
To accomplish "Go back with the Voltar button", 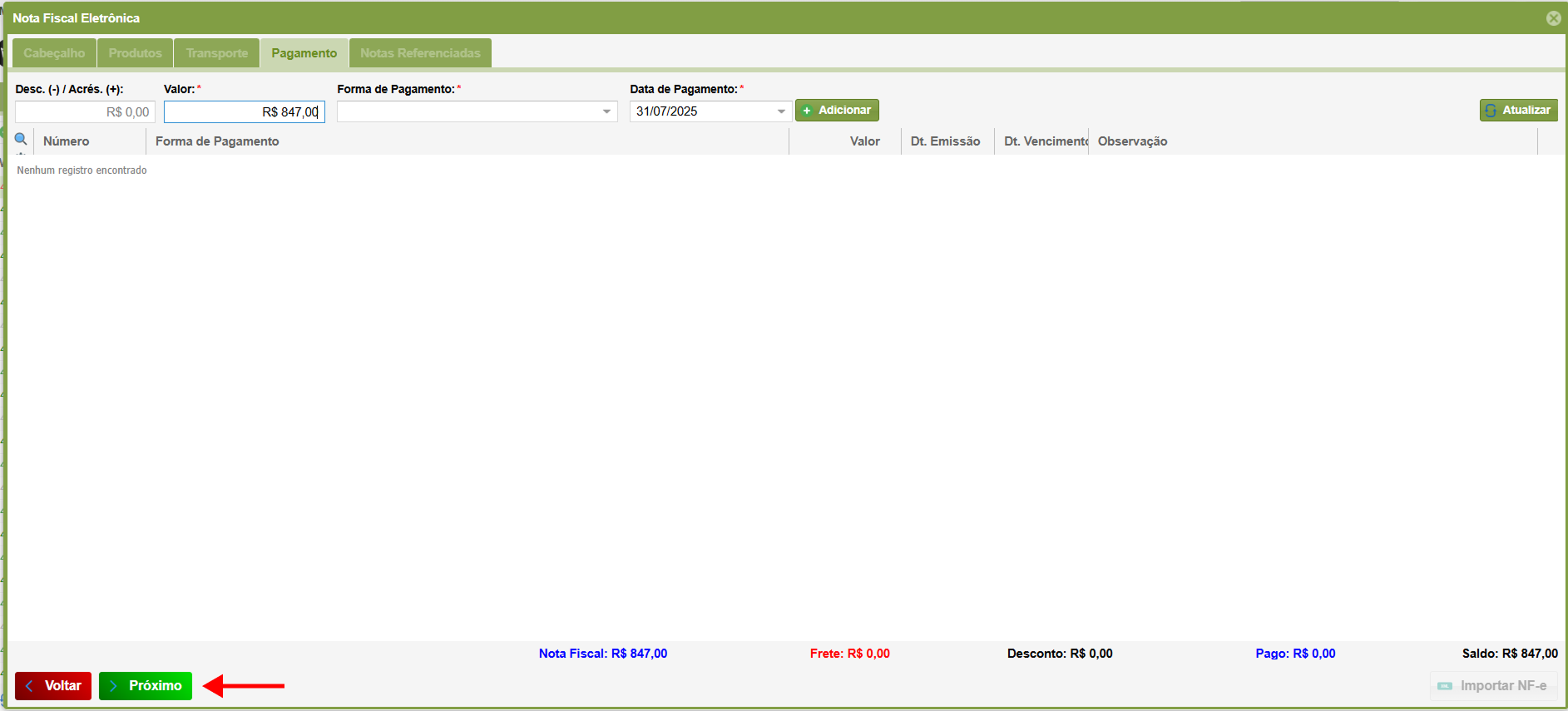I will tap(53, 686).
